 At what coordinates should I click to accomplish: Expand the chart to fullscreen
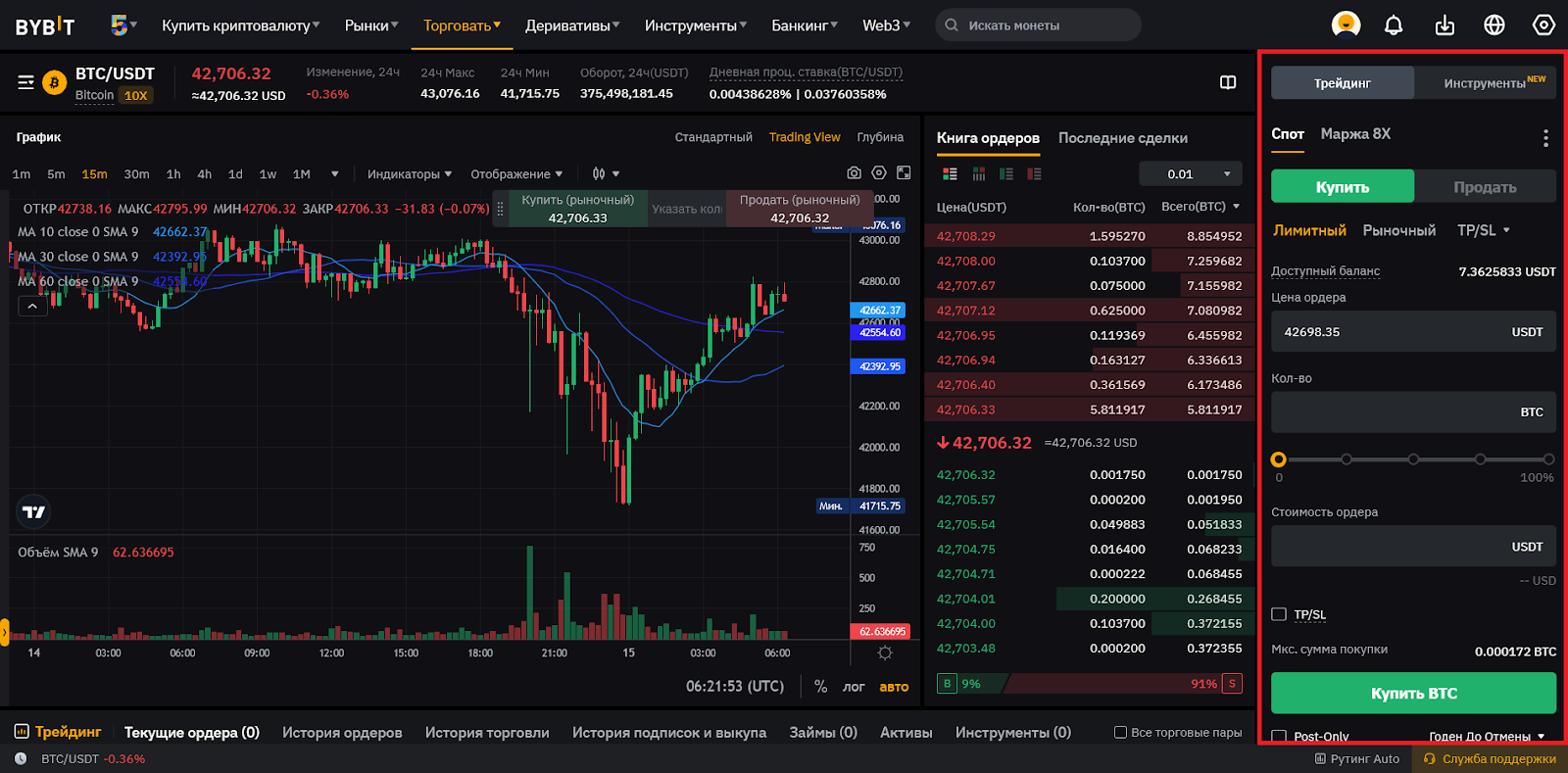904,173
